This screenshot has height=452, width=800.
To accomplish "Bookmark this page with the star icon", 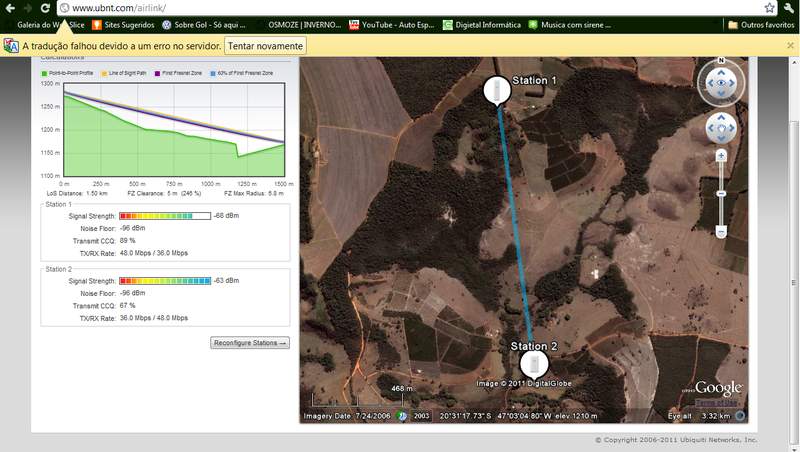I will click(x=769, y=8).
